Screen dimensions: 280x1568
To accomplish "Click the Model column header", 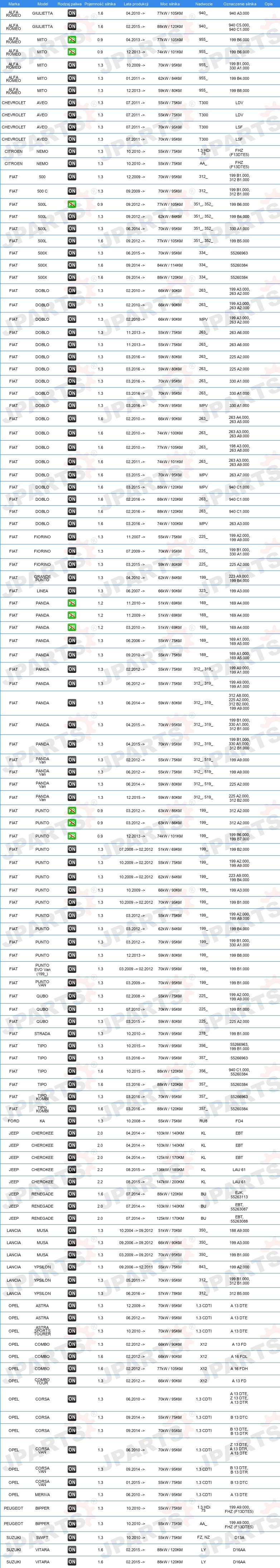I will (42, 4).
